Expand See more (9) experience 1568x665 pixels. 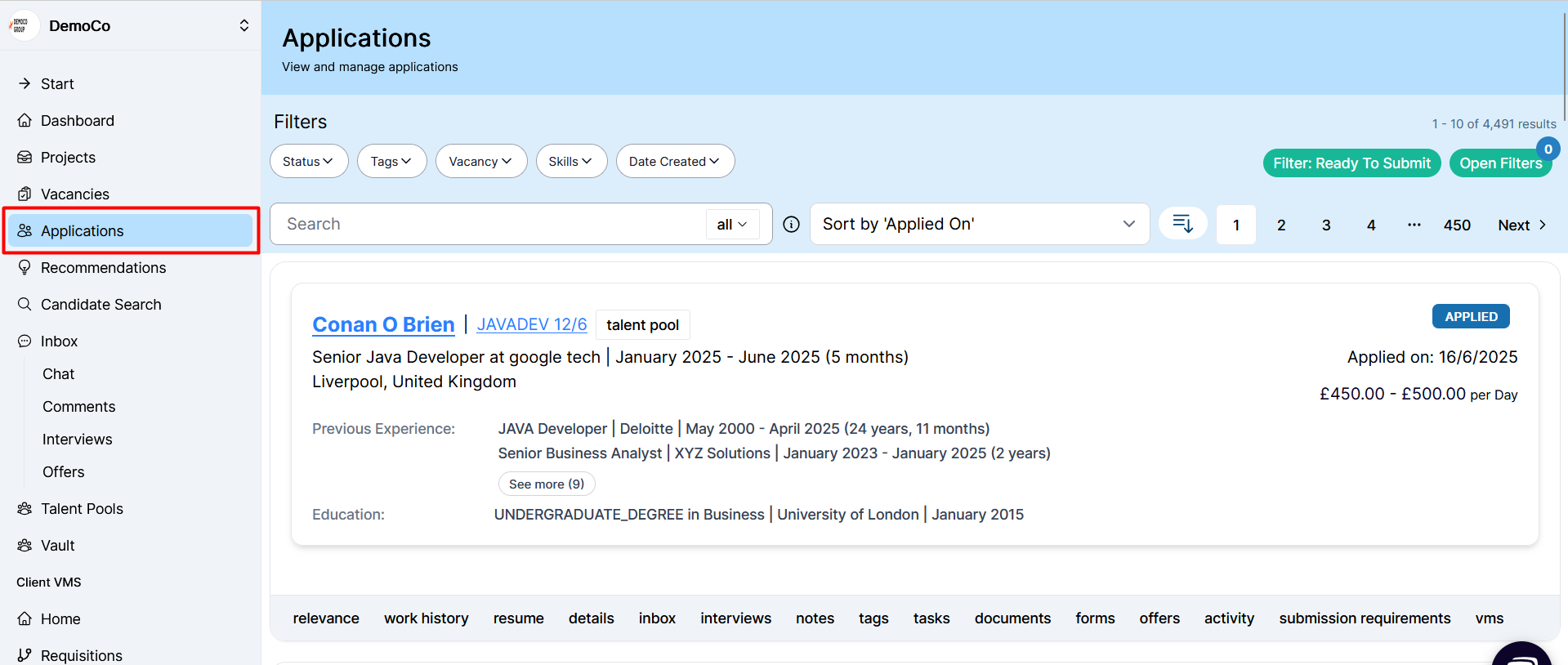click(x=547, y=484)
